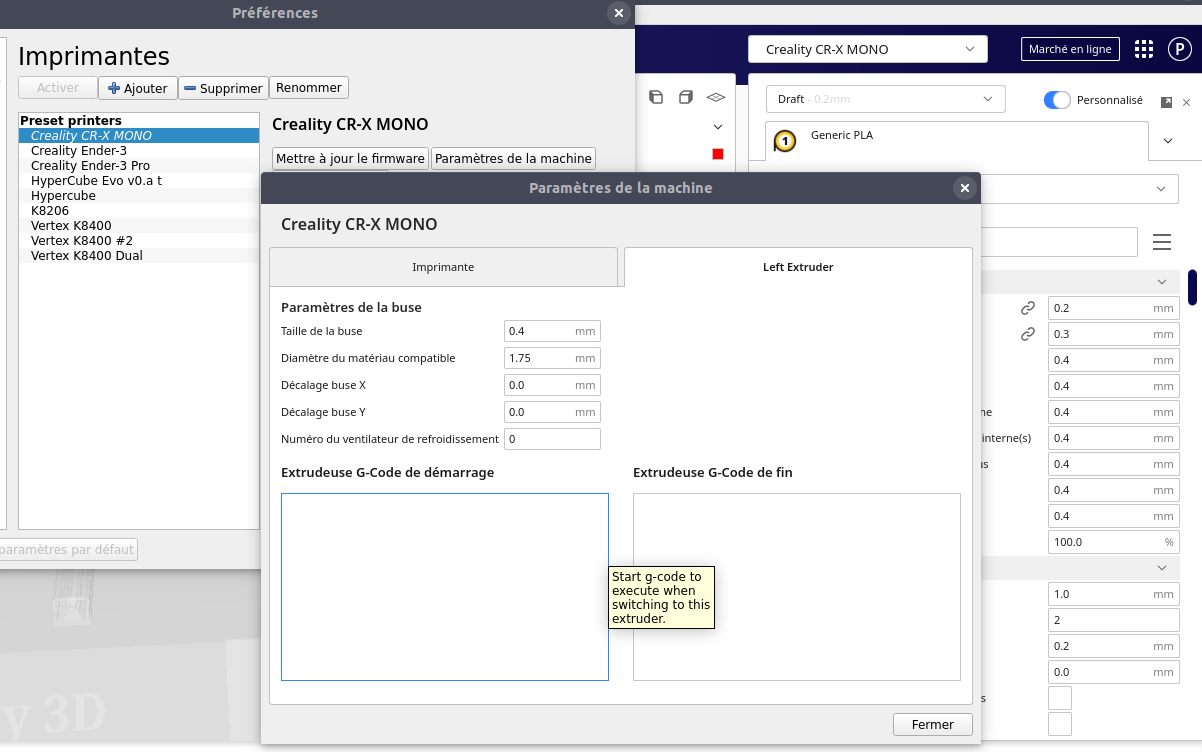
Task: Switch to the Left Extruder tab
Action: (x=798, y=267)
